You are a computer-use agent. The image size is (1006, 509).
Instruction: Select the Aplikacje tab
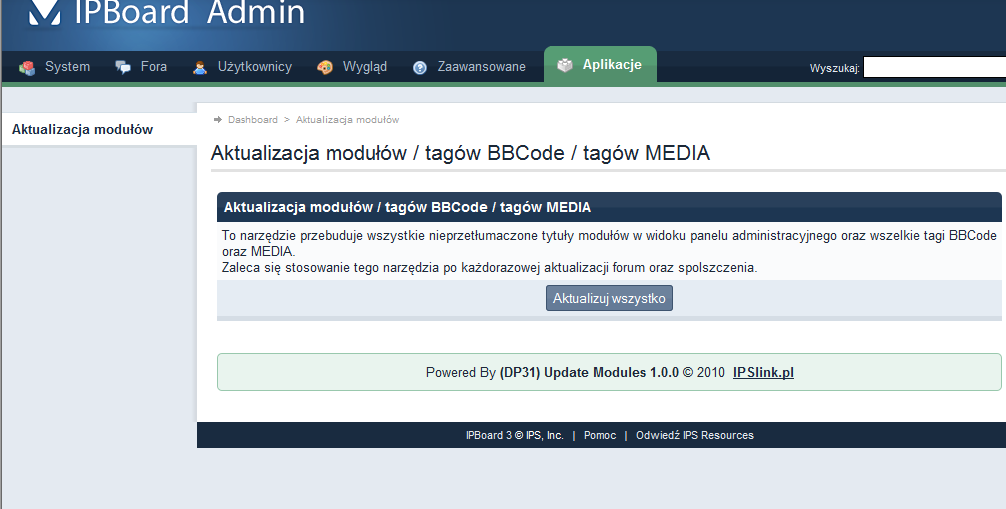pos(600,65)
